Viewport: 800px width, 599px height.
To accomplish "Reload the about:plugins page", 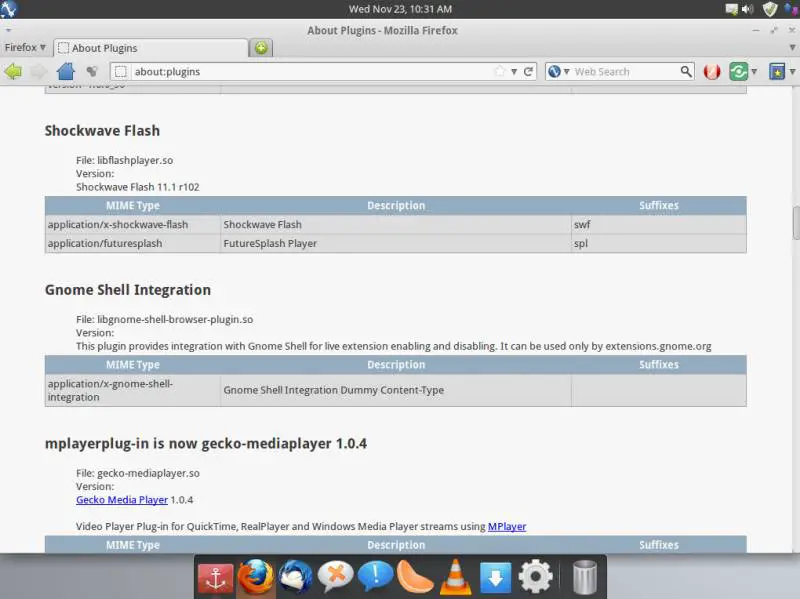I will pos(529,71).
